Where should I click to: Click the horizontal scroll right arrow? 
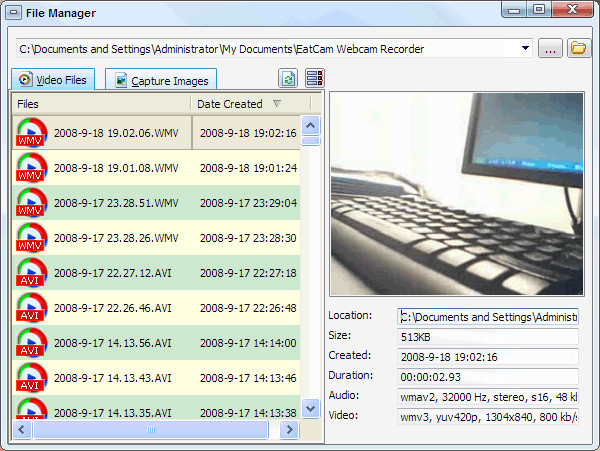point(289,430)
